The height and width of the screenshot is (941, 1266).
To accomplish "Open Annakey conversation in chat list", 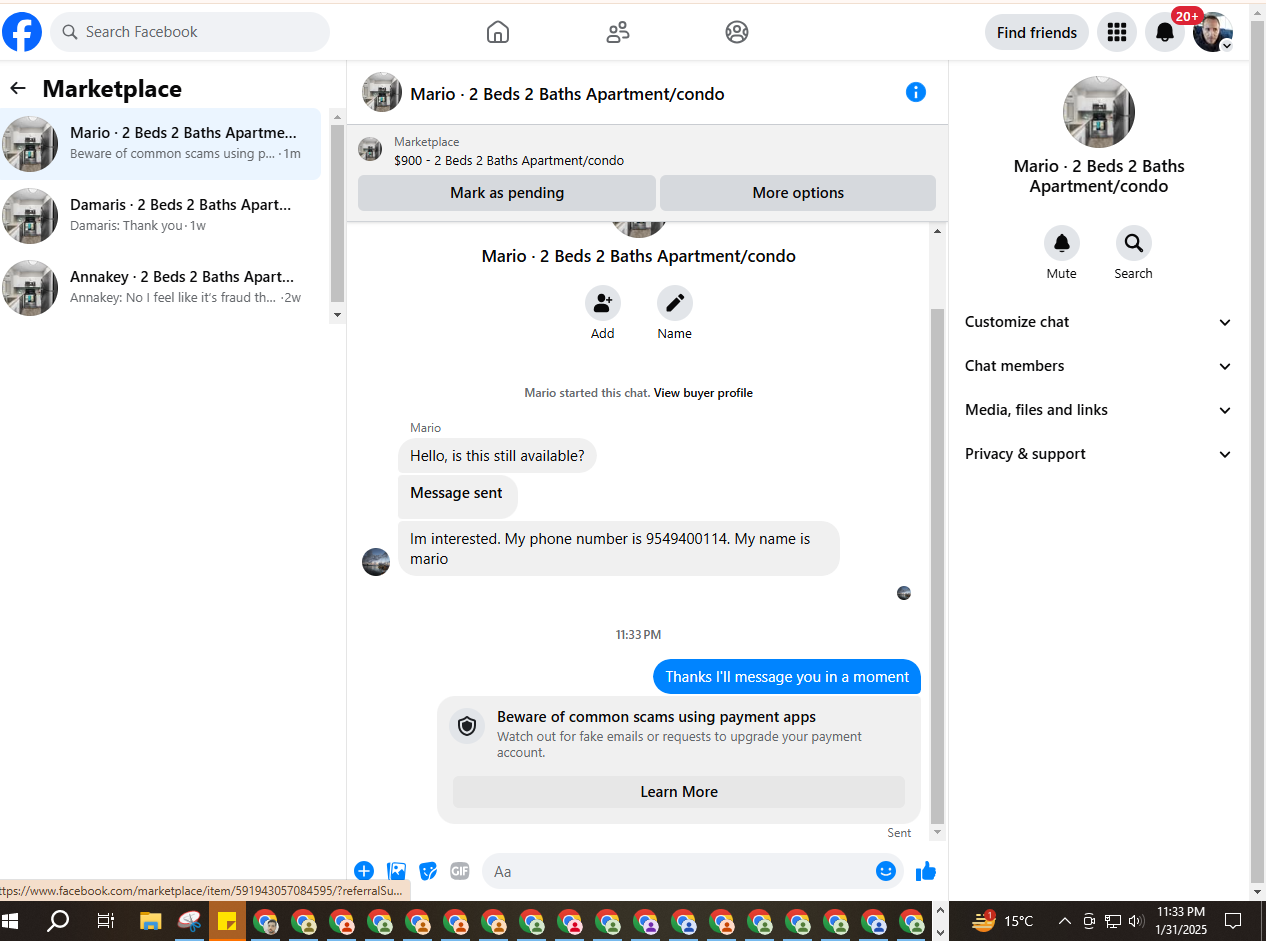I will (161, 287).
